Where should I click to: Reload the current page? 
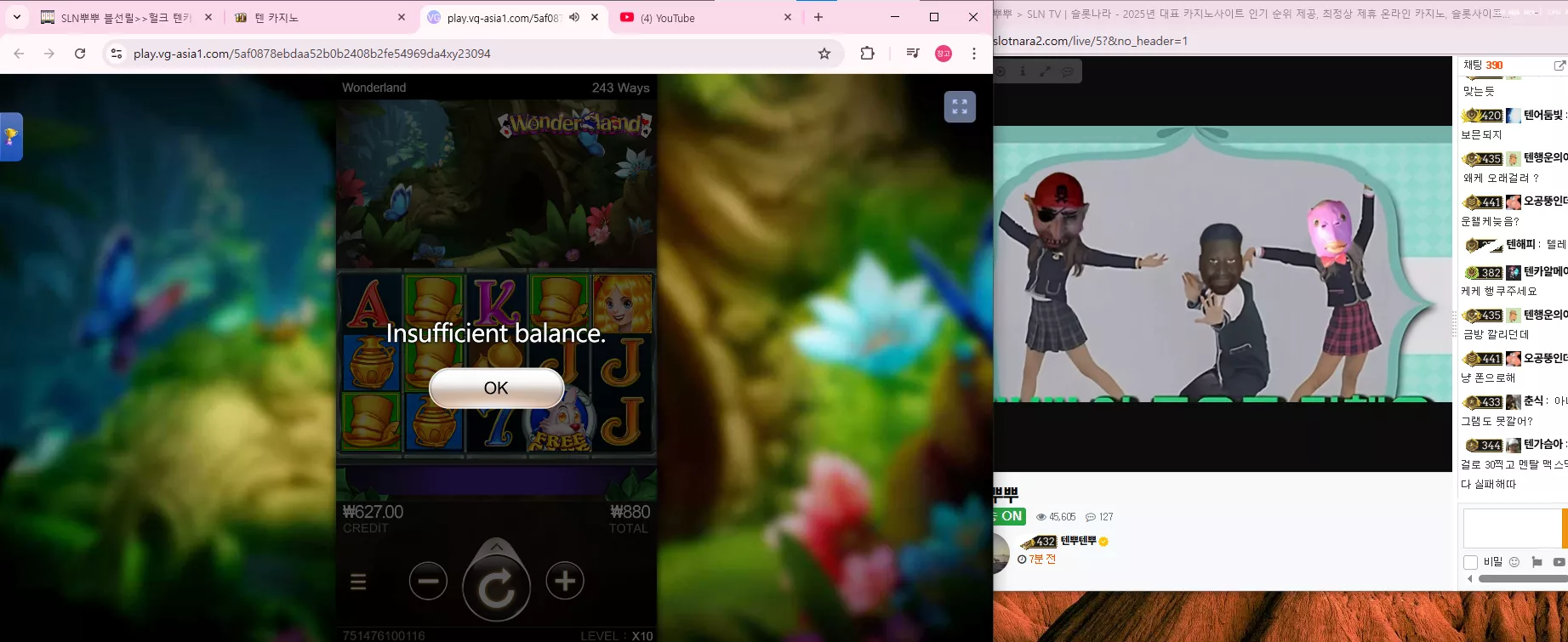pyautogui.click(x=80, y=54)
